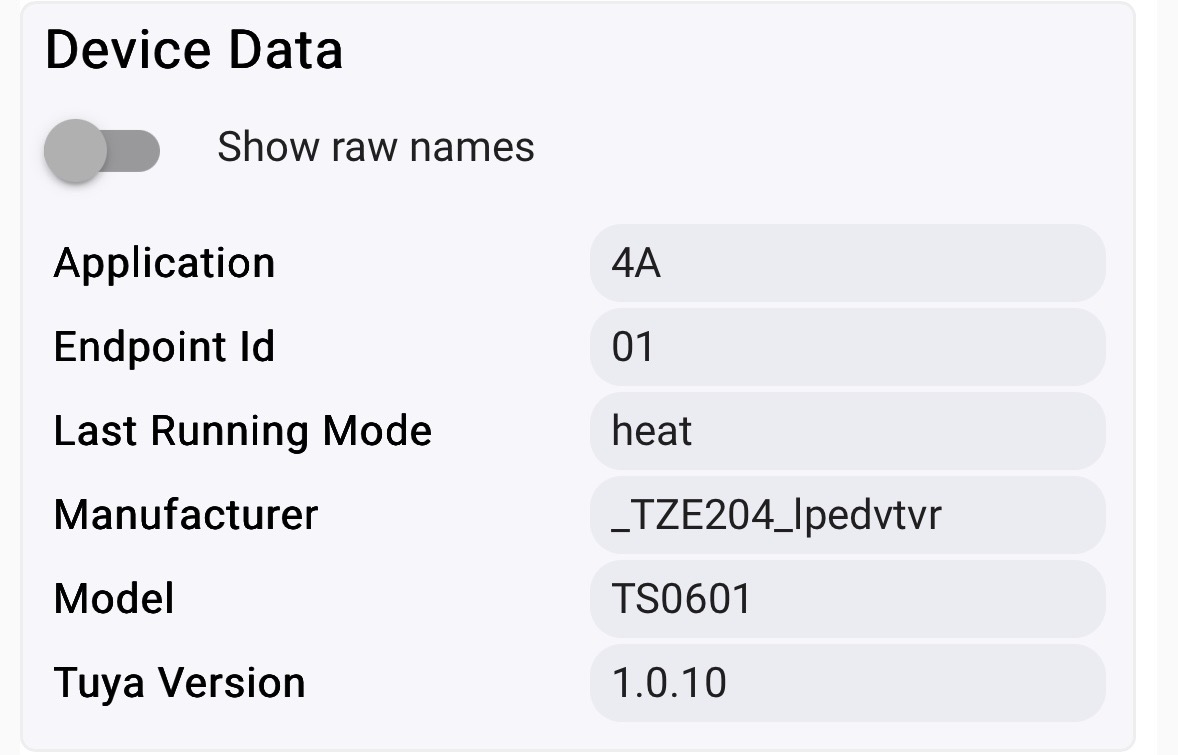Image resolution: width=1178 pixels, height=755 pixels.
Task: Click the Last Running Mode label
Action: [242, 432]
